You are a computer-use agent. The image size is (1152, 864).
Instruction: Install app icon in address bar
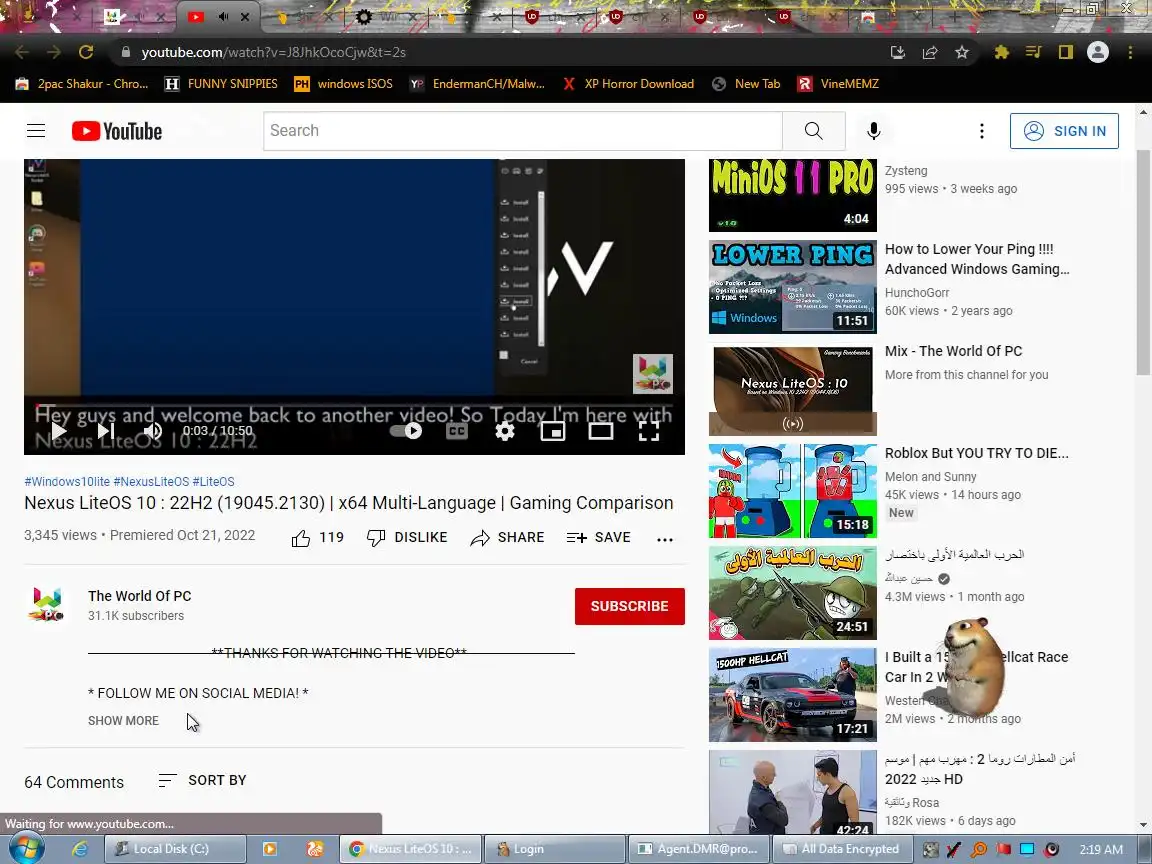[x=897, y=52]
